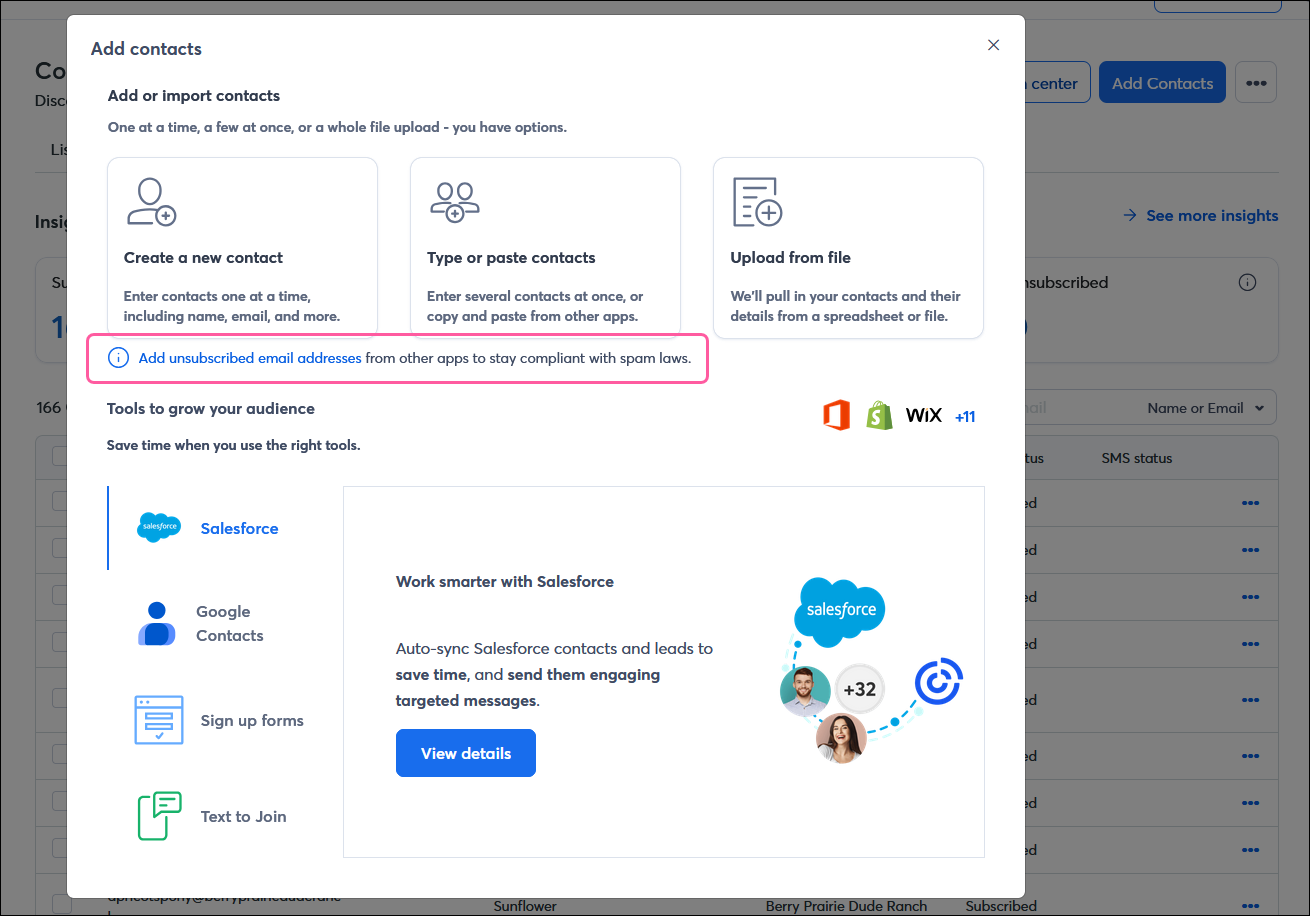Viewport: 1310px width, 916px height.
Task: Toggle the select-all checkbox in the table header
Action: pos(60,456)
